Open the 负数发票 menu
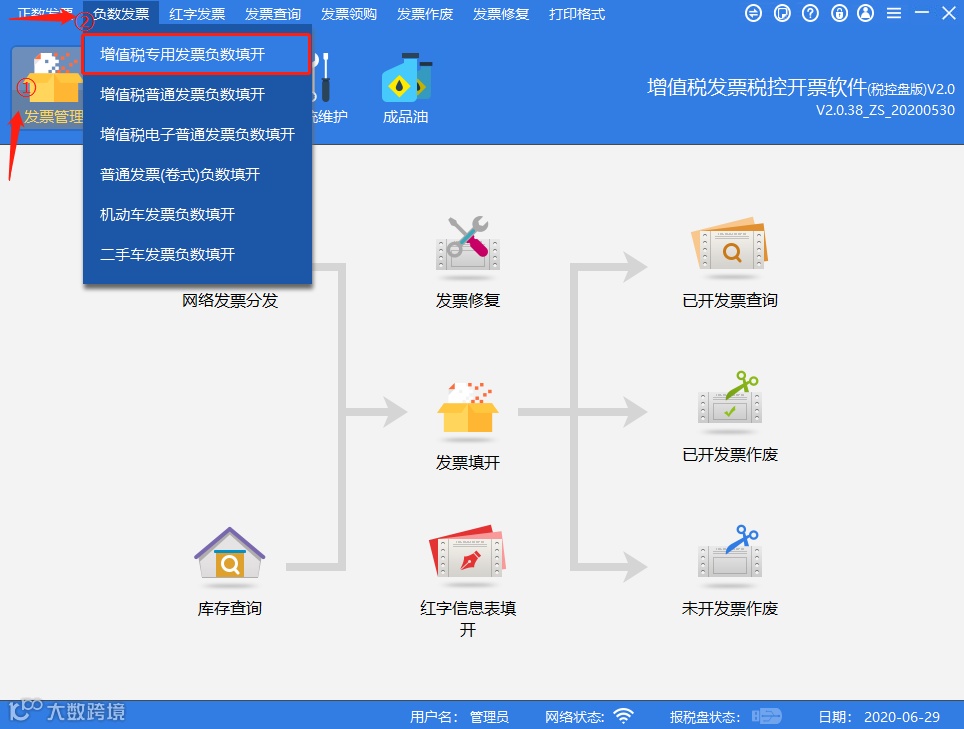This screenshot has width=964, height=729. point(121,14)
